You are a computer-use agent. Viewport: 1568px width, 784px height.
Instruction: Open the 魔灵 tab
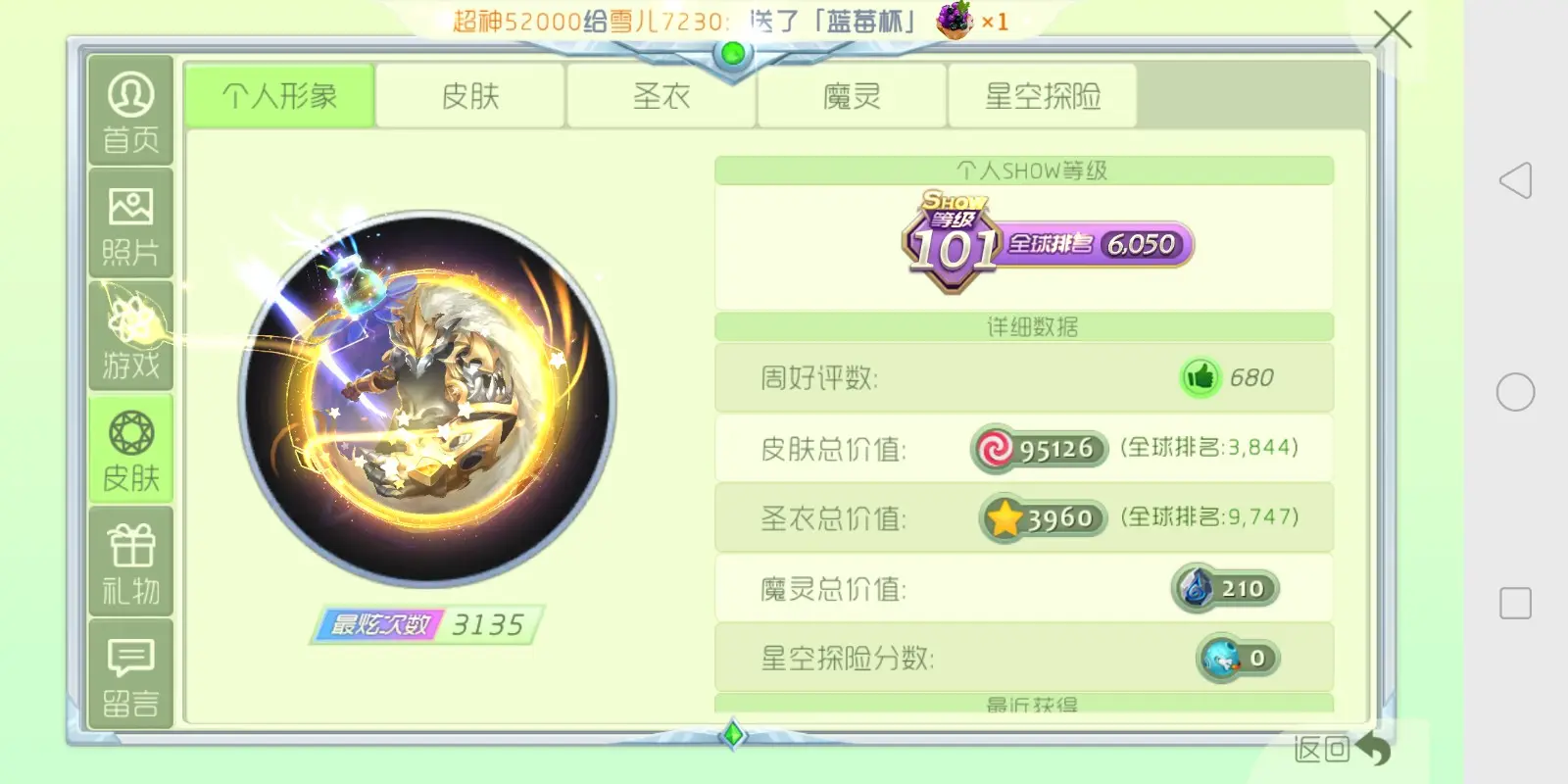[x=852, y=96]
